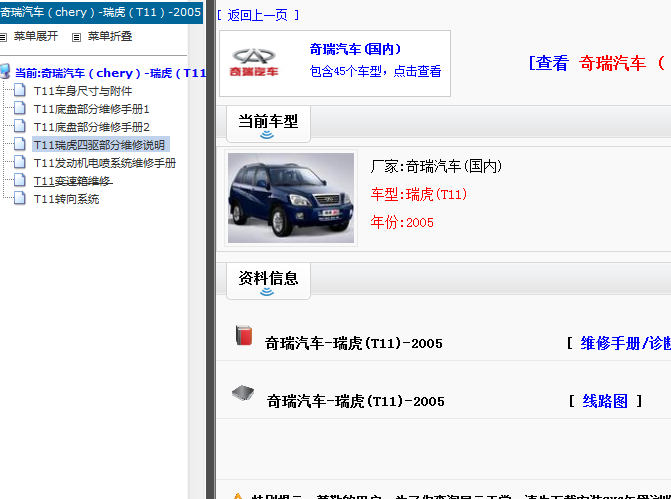Click page icon next to T11发动机电喷系统维修手册
The height and width of the screenshot is (499, 671).
pos(20,162)
